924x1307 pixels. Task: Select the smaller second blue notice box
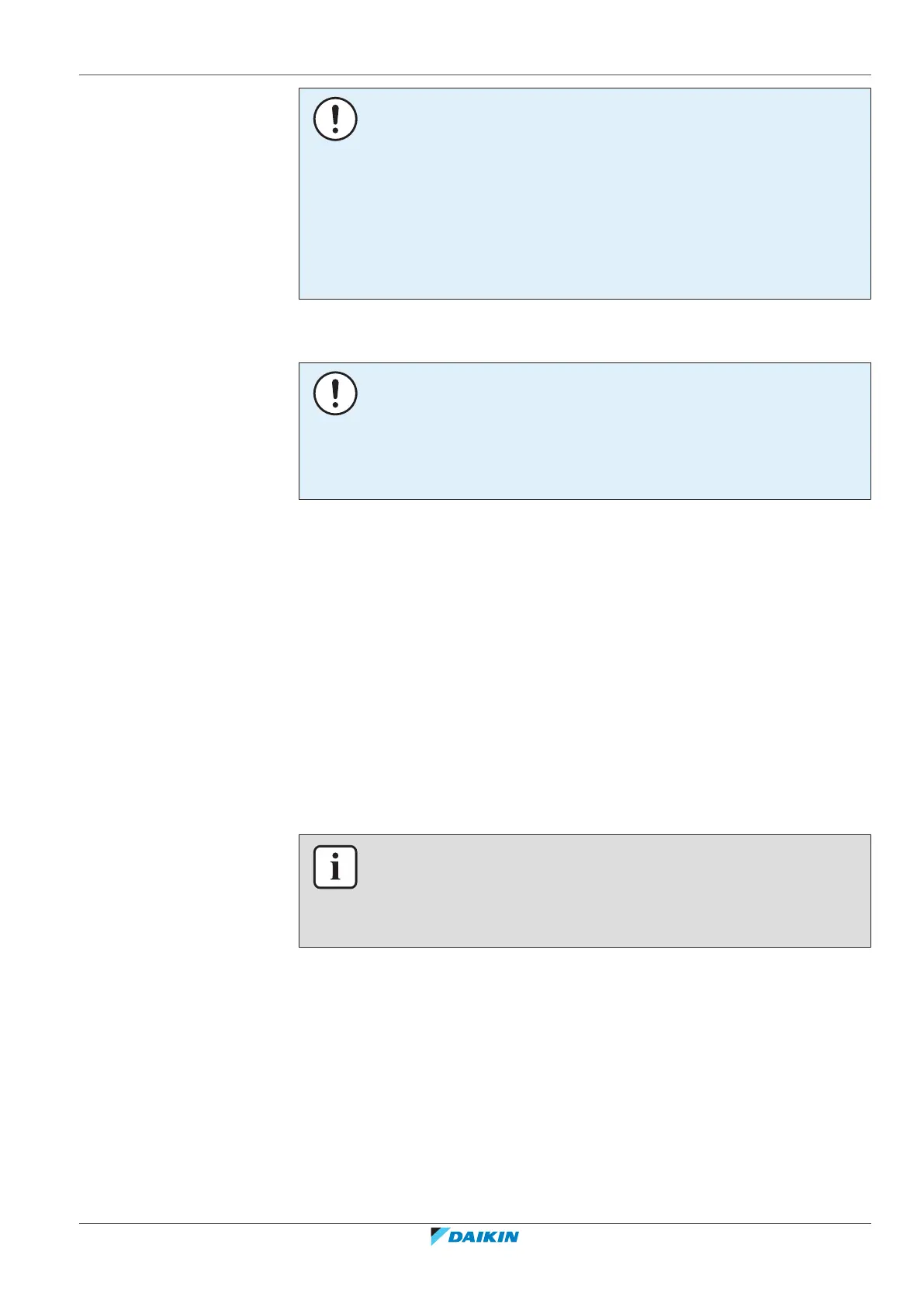[584, 431]
